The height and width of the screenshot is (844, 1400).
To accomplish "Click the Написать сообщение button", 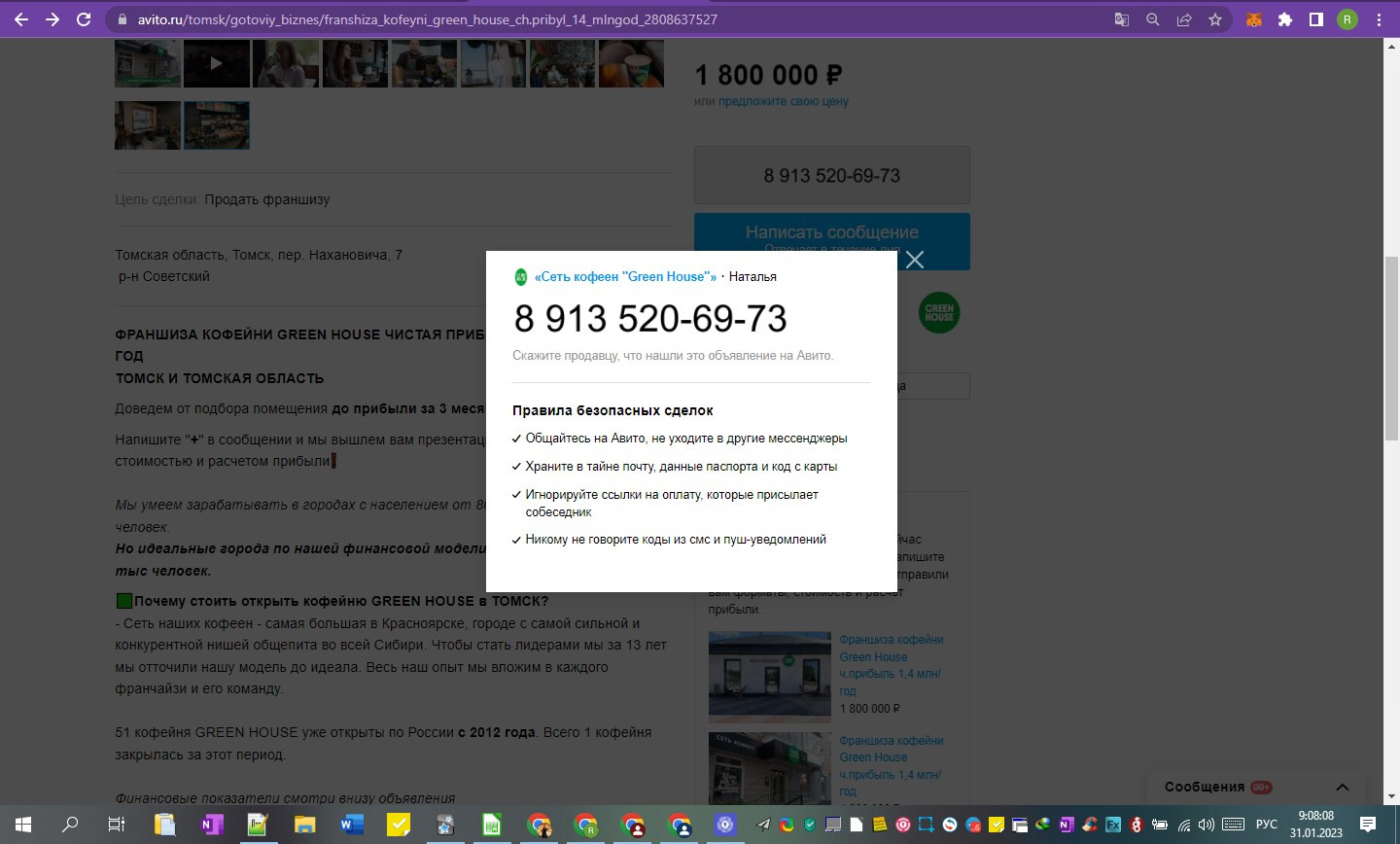I will click(832, 240).
